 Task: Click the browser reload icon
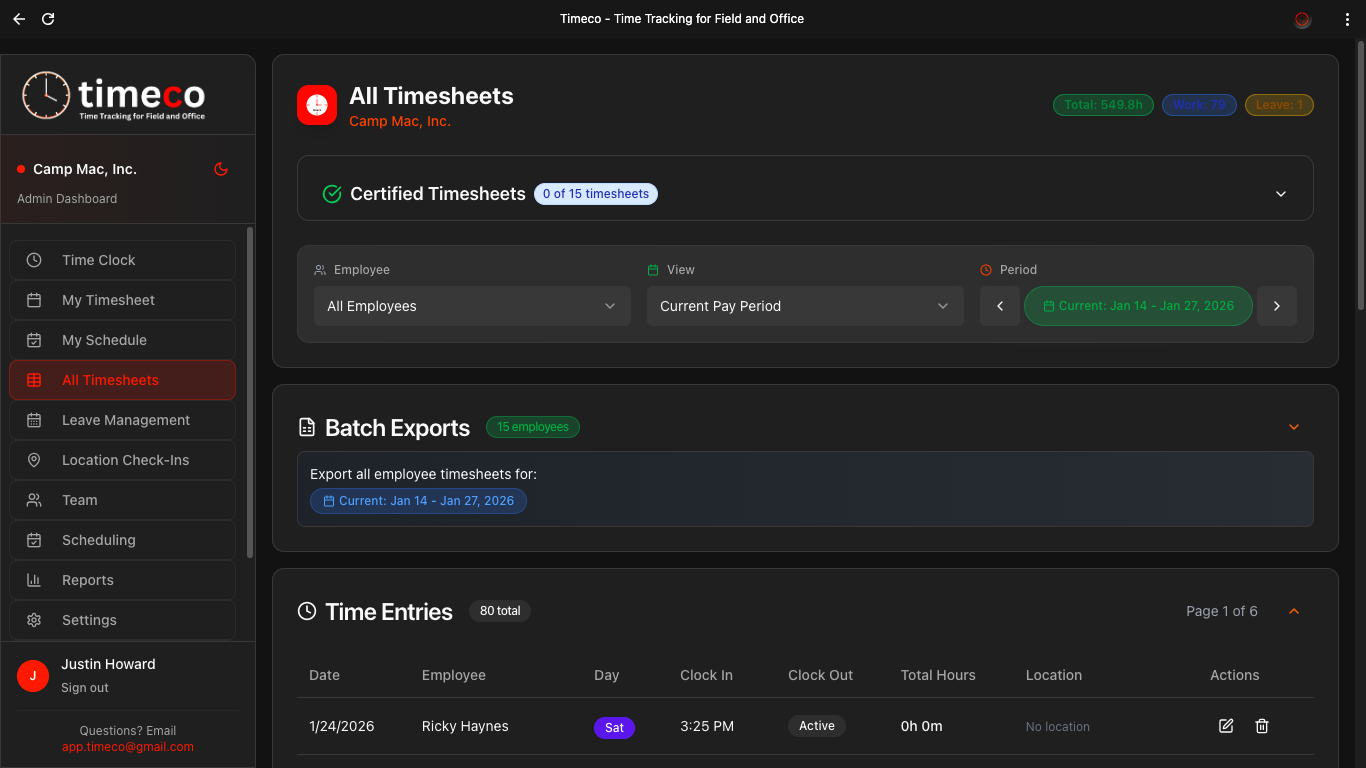(x=47, y=18)
